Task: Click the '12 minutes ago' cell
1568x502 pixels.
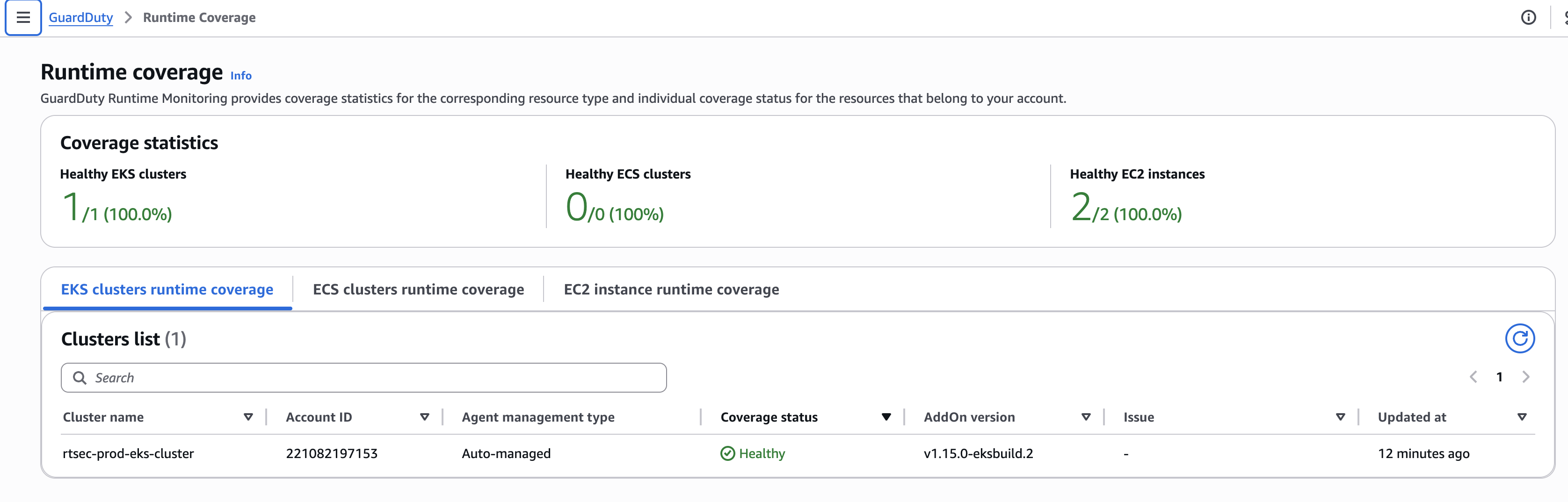Action: pyautogui.click(x=1424, y=454)
